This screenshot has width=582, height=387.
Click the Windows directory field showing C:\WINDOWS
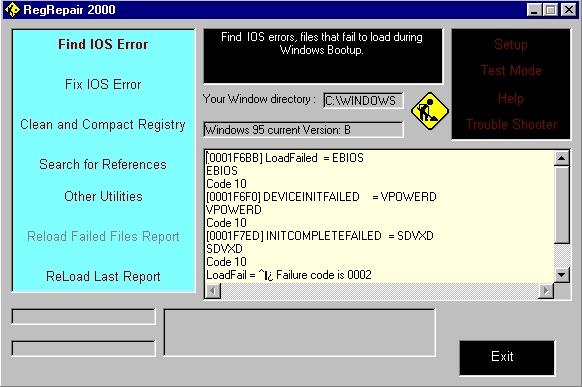(363, 101)
